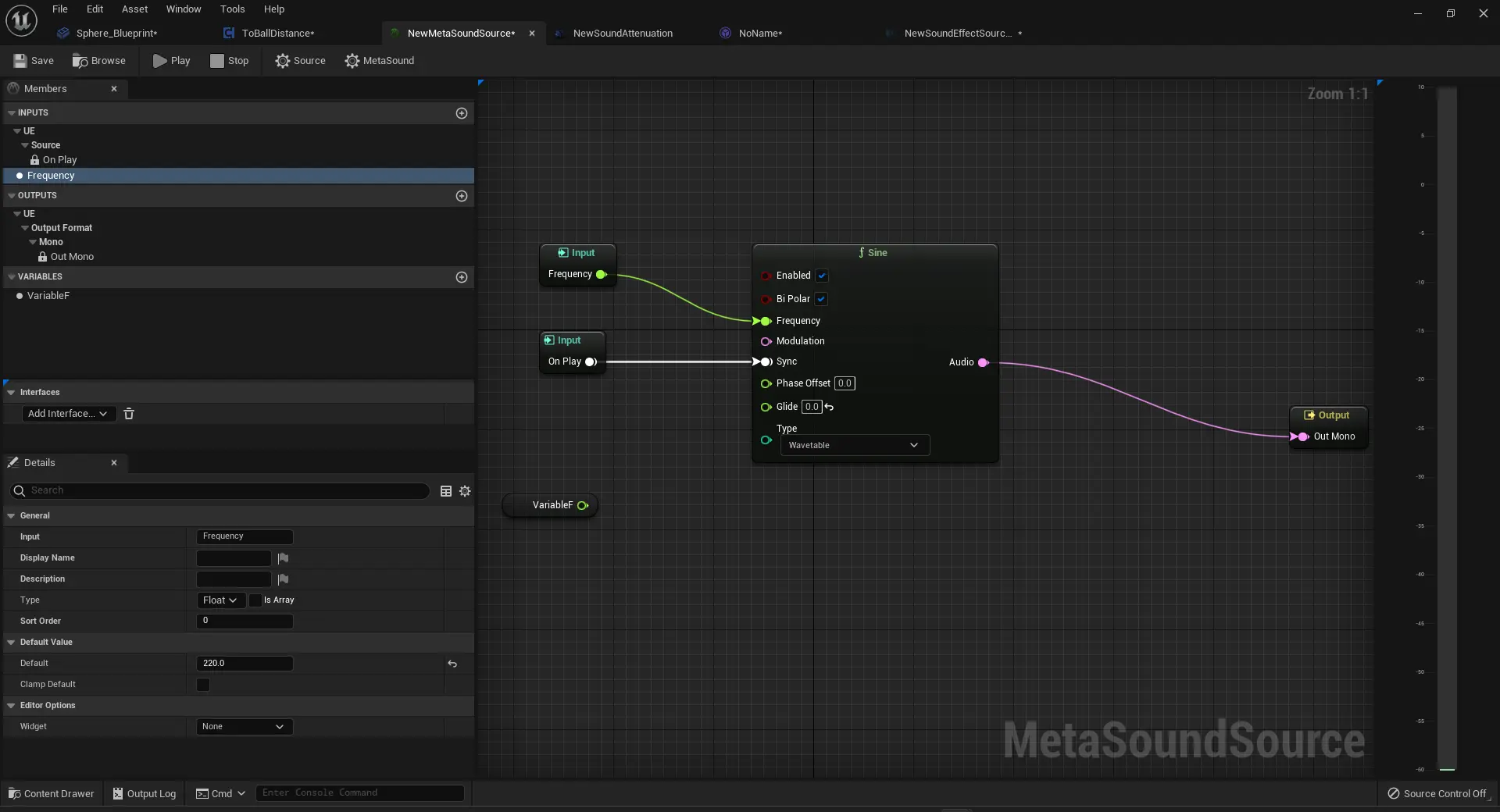Stop the MetaSound playback
The height and width of the screenshot is (812, 1500).
(229, 61)
